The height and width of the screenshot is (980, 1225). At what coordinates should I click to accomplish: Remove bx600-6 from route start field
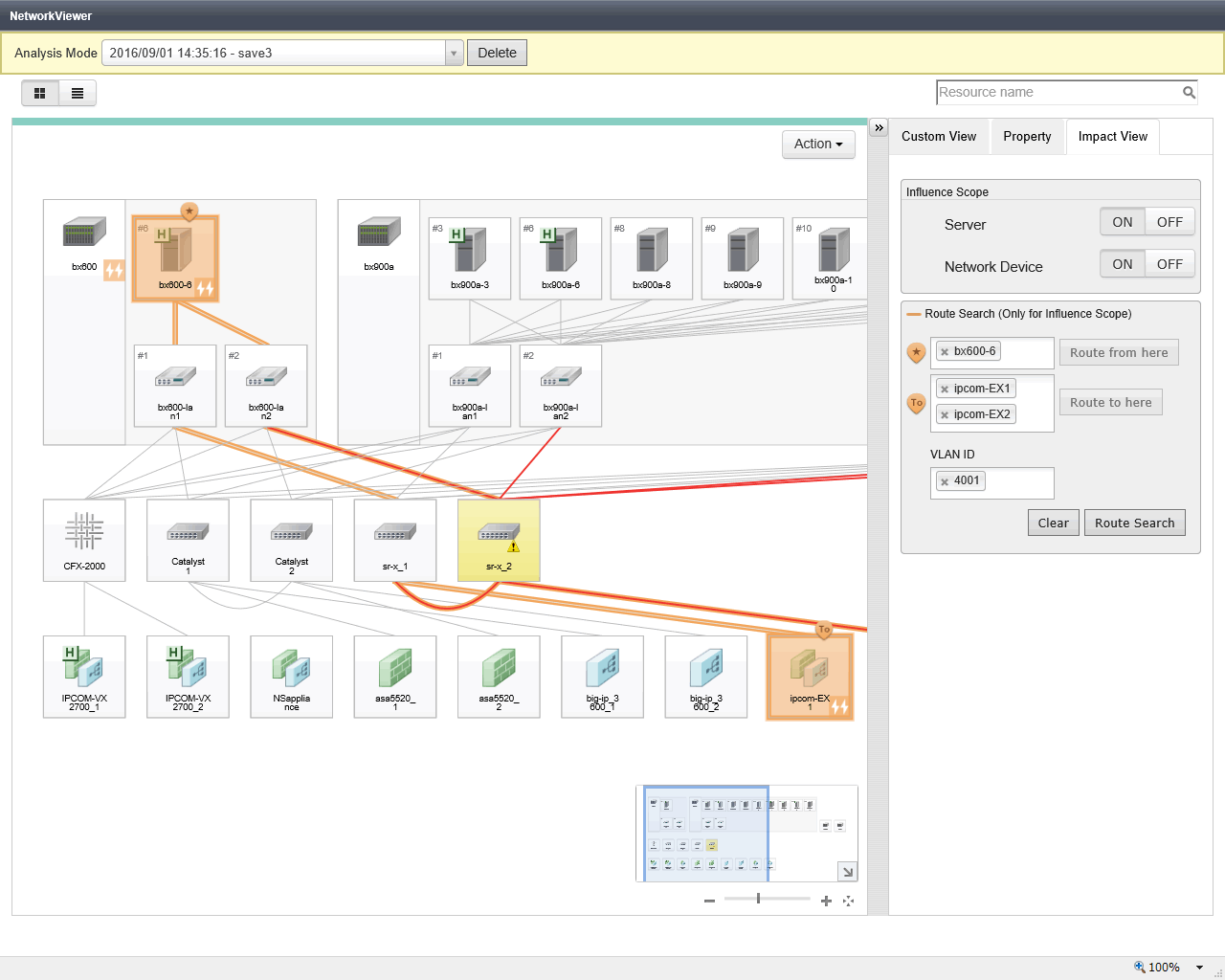coord(945,352)
